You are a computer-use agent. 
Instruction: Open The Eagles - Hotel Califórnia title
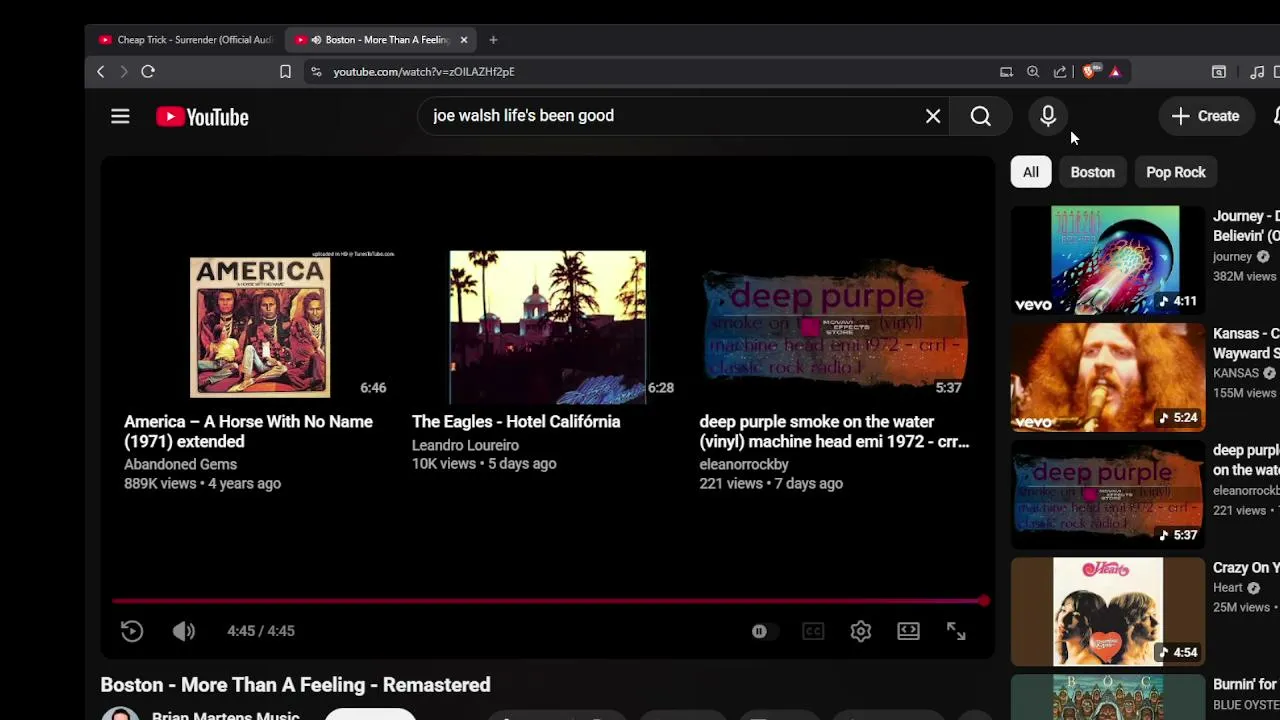point(516,422)
